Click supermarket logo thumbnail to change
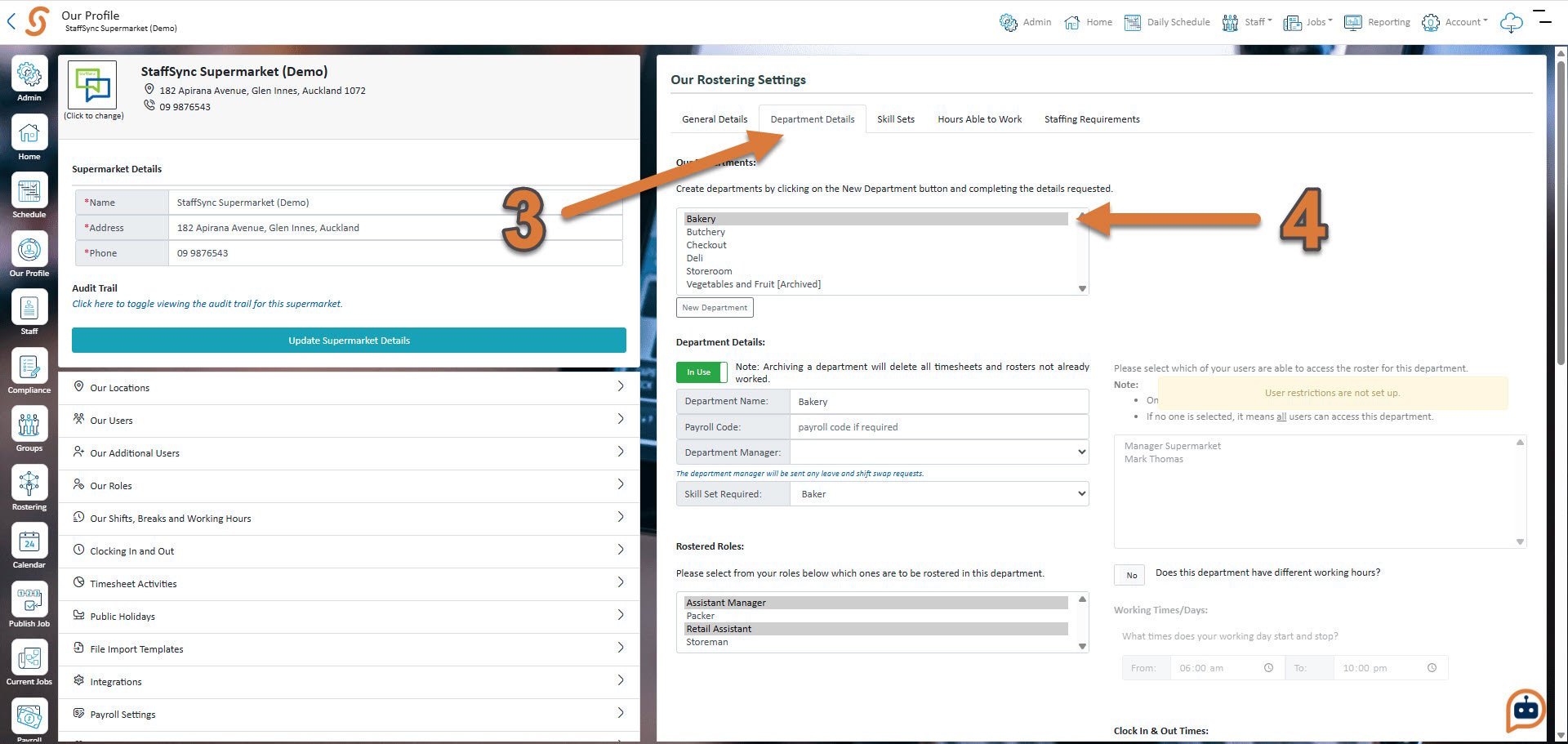1568x744 pixels. pos(92,85)
